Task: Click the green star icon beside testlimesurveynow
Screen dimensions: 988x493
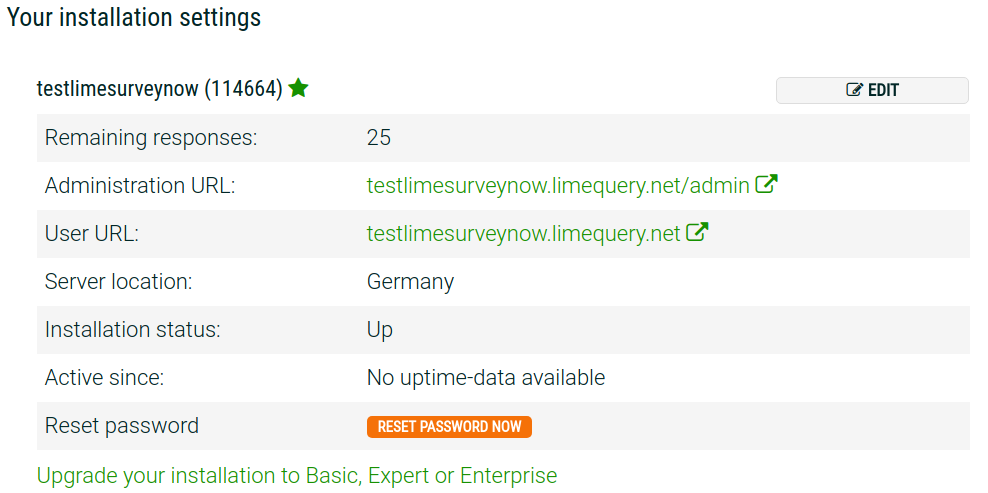Action: pos(298,89)
